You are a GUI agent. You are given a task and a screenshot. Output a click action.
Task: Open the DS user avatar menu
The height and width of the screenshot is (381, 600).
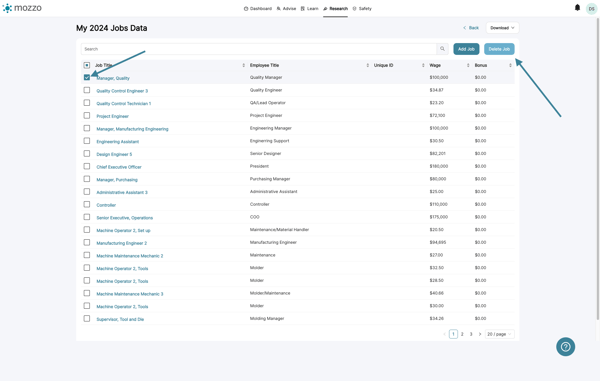pyautogui.click(x=592, y=9)
